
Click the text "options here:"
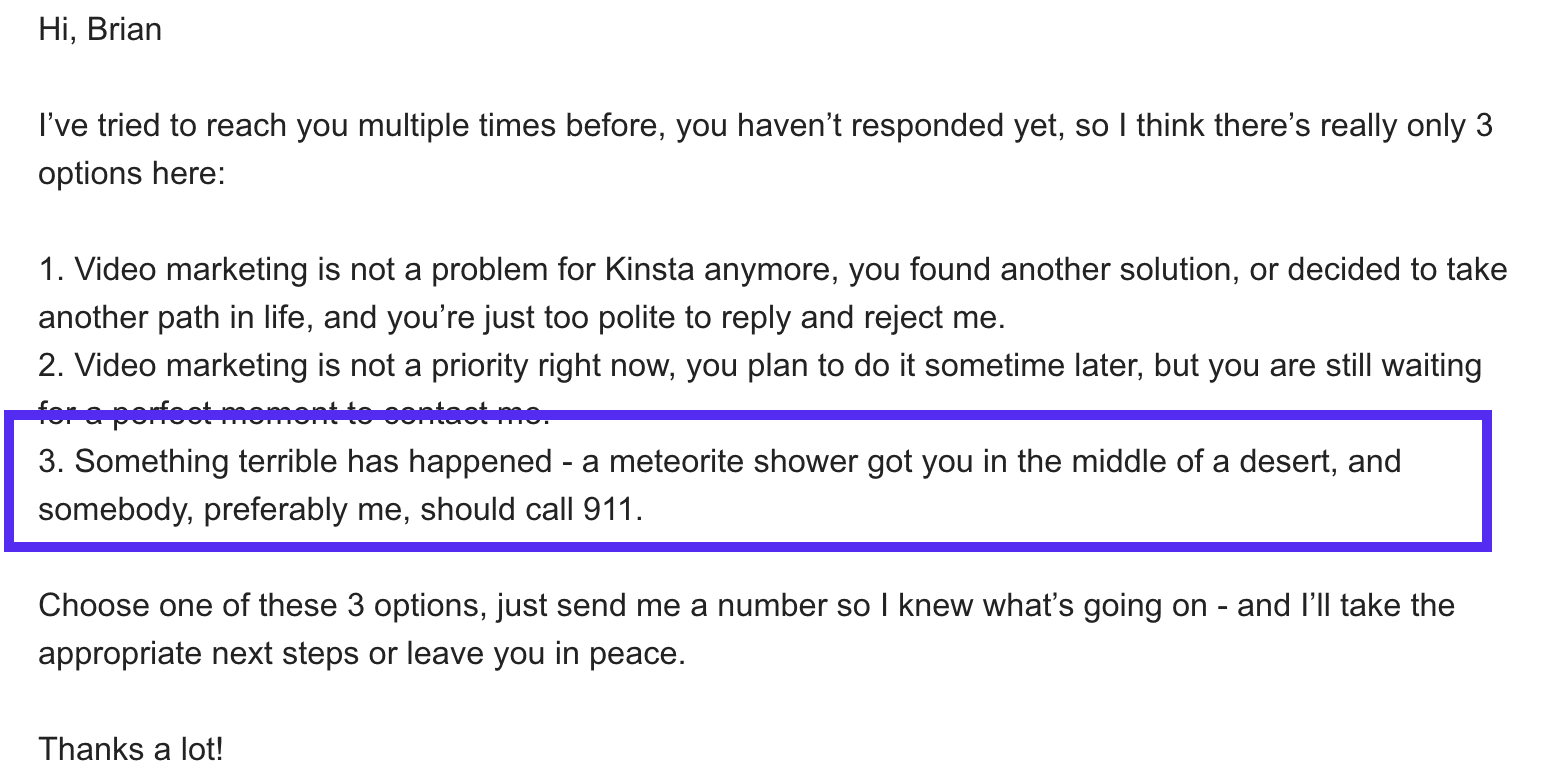132,174
